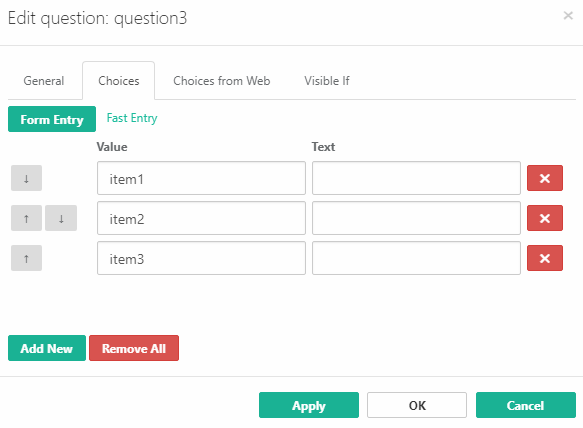The width and height of the screenshot is (583, 428).
Task: Select the Choices tab
Action: [x=119, y=81]
